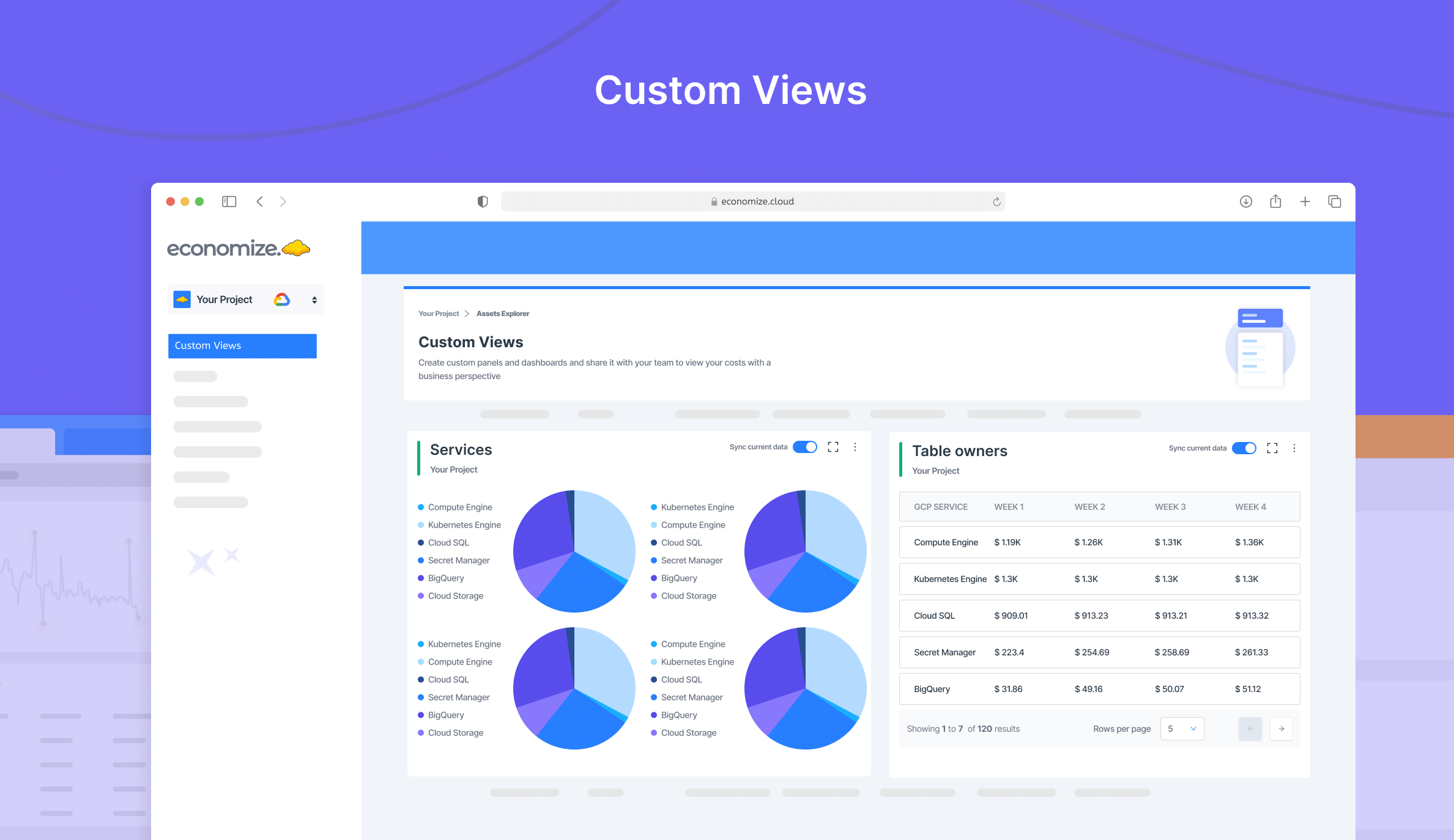Image resolution: width=1454 pixels, height=840 pixels.
Task: Click the privacy shield icon
Action: point(483,202)
